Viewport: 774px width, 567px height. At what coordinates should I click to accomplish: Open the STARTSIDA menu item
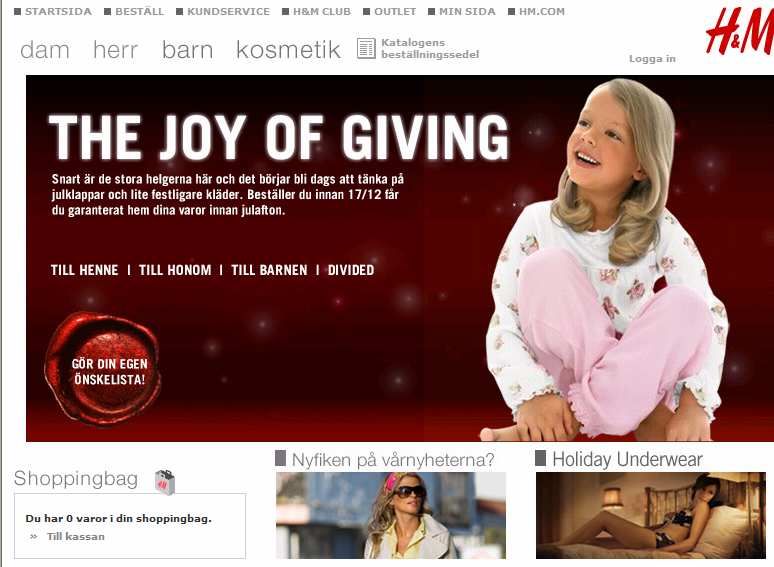pos(58,11)
